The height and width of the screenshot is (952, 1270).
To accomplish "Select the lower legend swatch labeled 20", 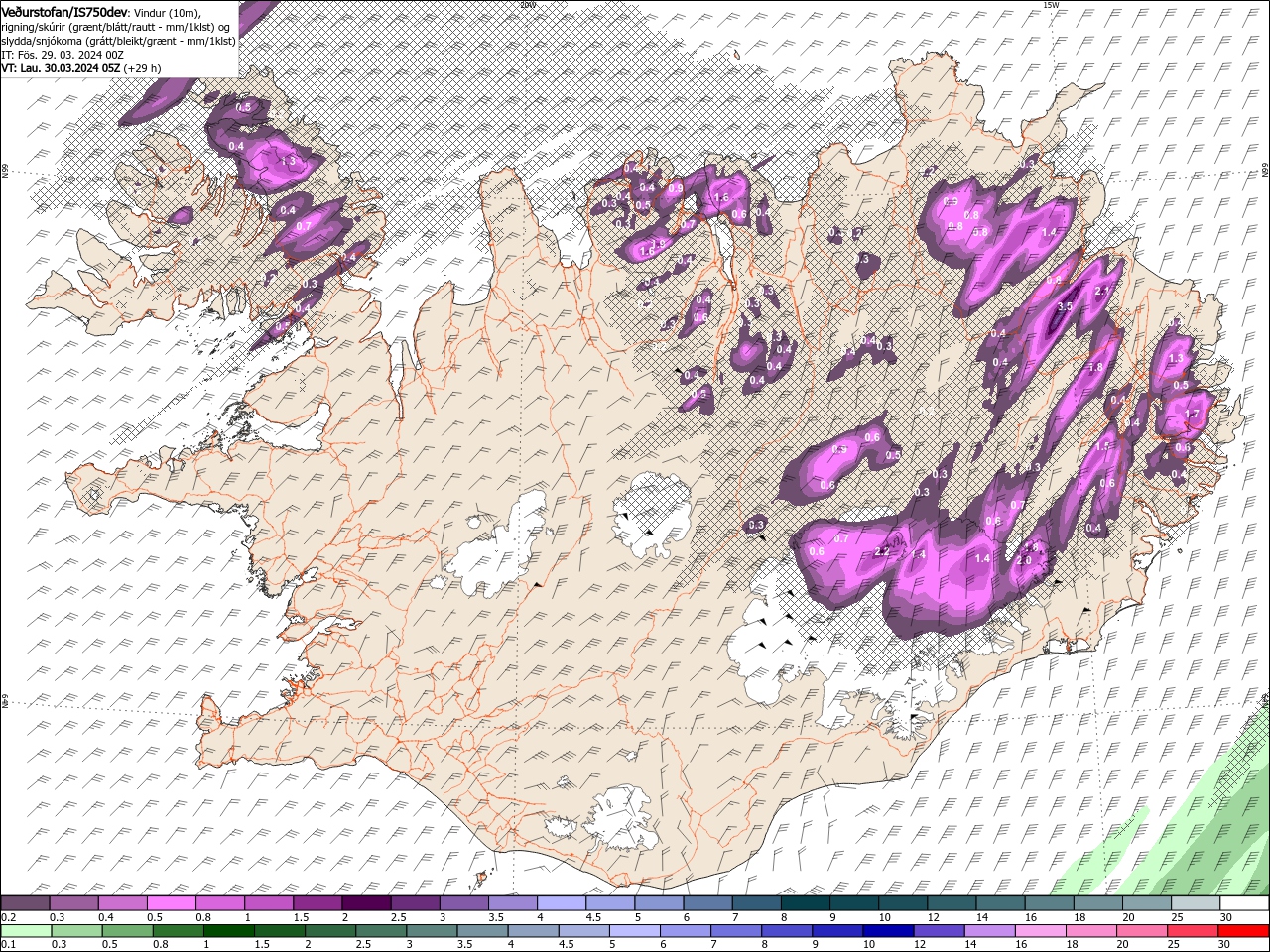I will 1142,931.
